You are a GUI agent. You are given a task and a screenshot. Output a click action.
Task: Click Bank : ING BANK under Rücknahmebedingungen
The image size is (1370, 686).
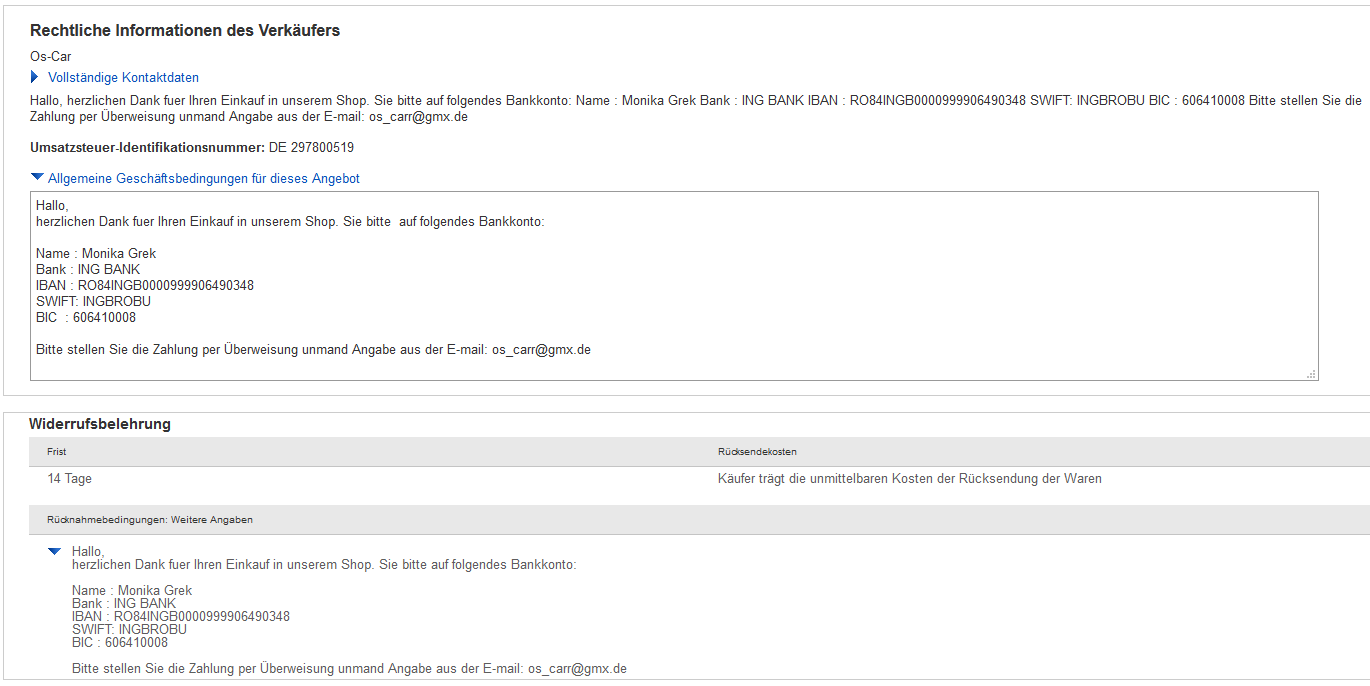(x=124, y=603)
